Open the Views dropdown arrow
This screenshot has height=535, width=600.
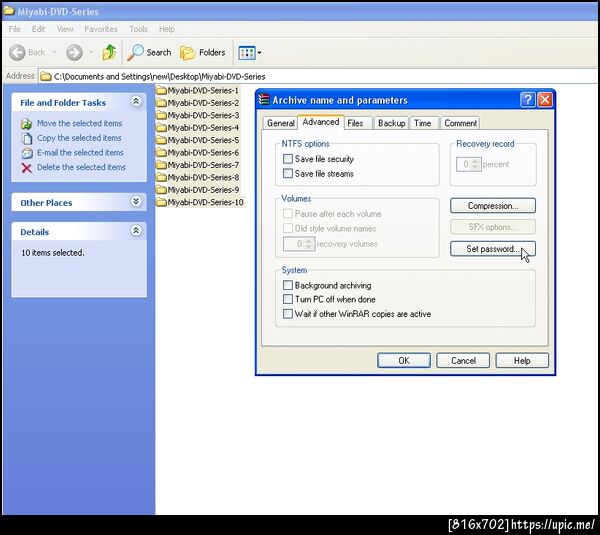tap(259, 53)
